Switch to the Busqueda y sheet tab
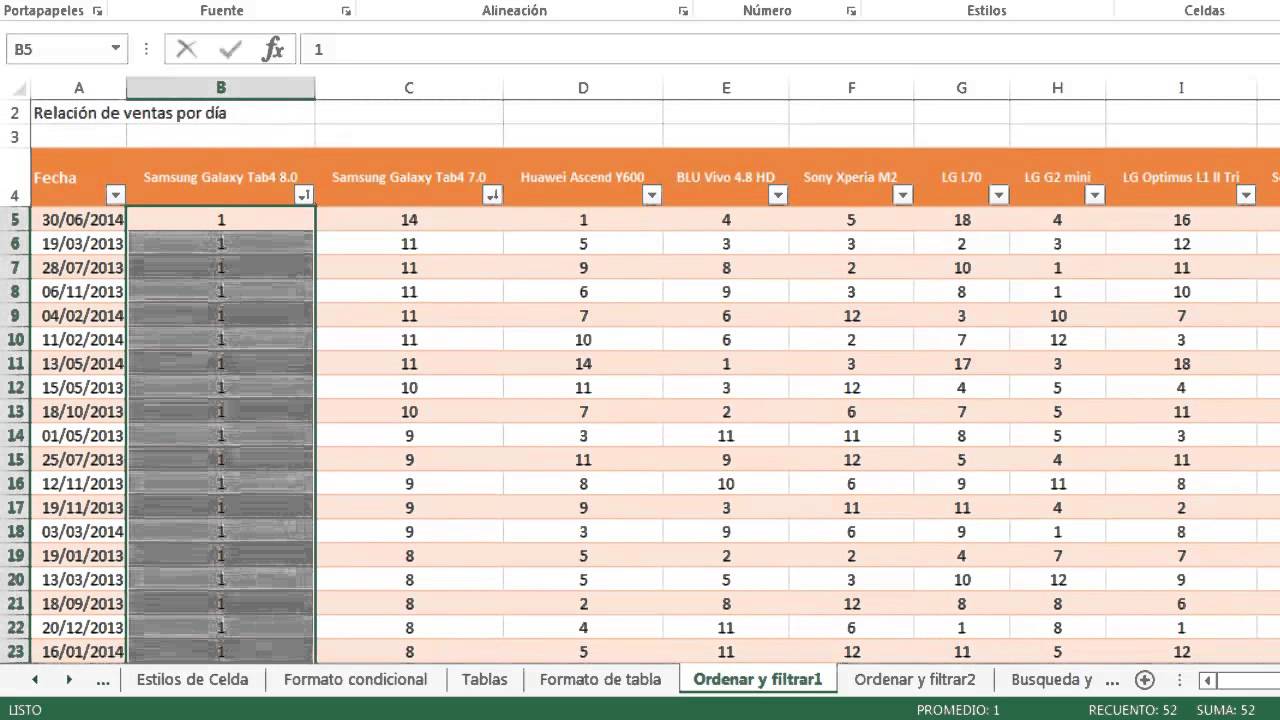The image size is (1280, 720). point(1051,679)
